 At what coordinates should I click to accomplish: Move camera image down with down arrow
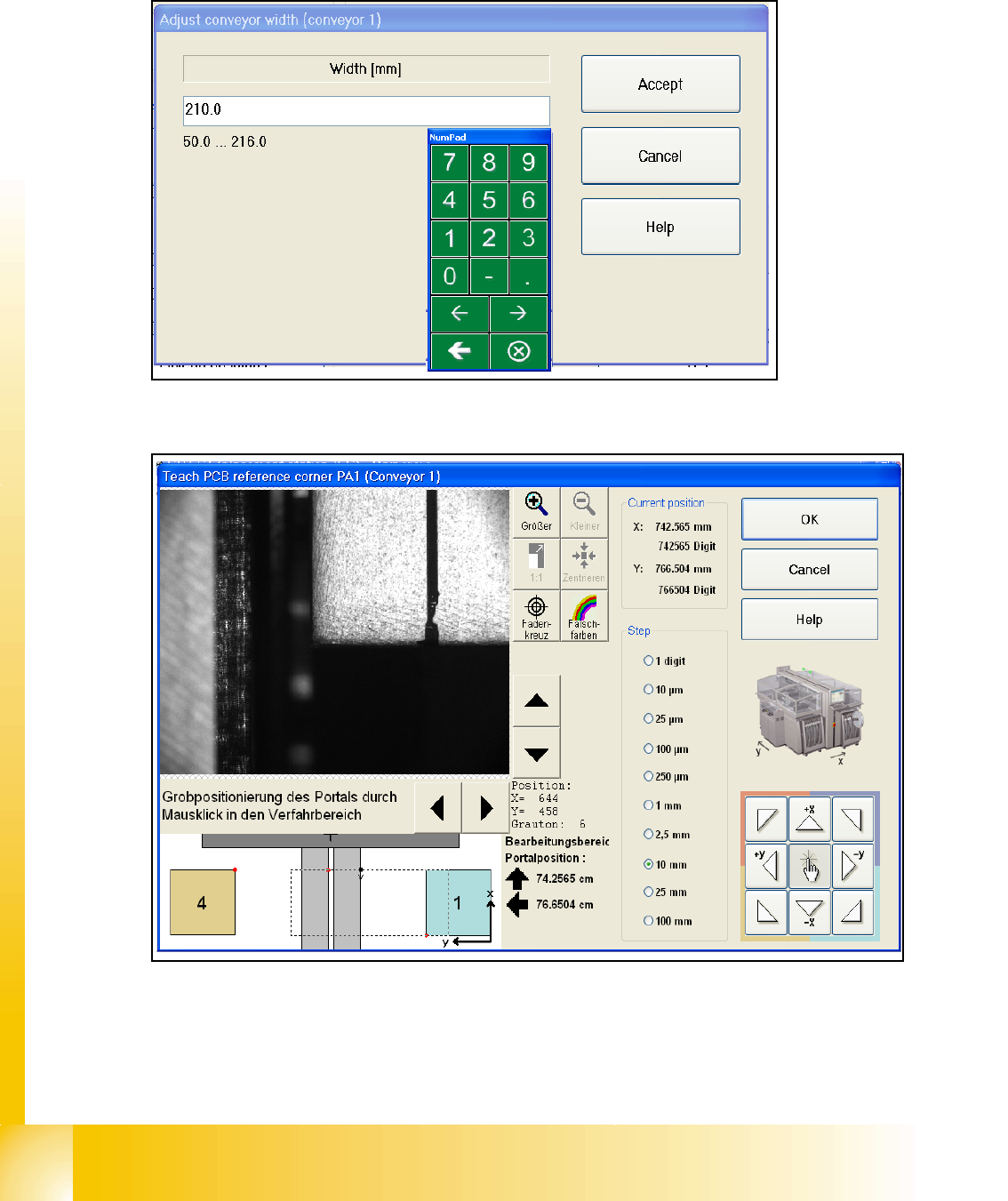coord(537,754)
